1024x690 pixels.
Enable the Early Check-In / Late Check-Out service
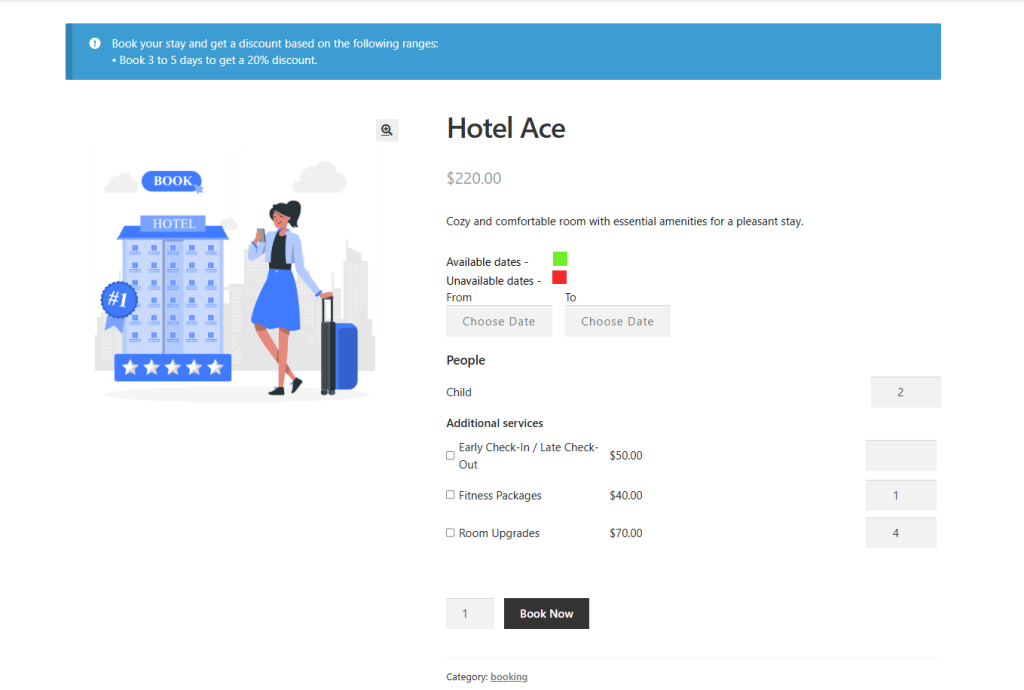pyautogui.click(x=450, y=455)
